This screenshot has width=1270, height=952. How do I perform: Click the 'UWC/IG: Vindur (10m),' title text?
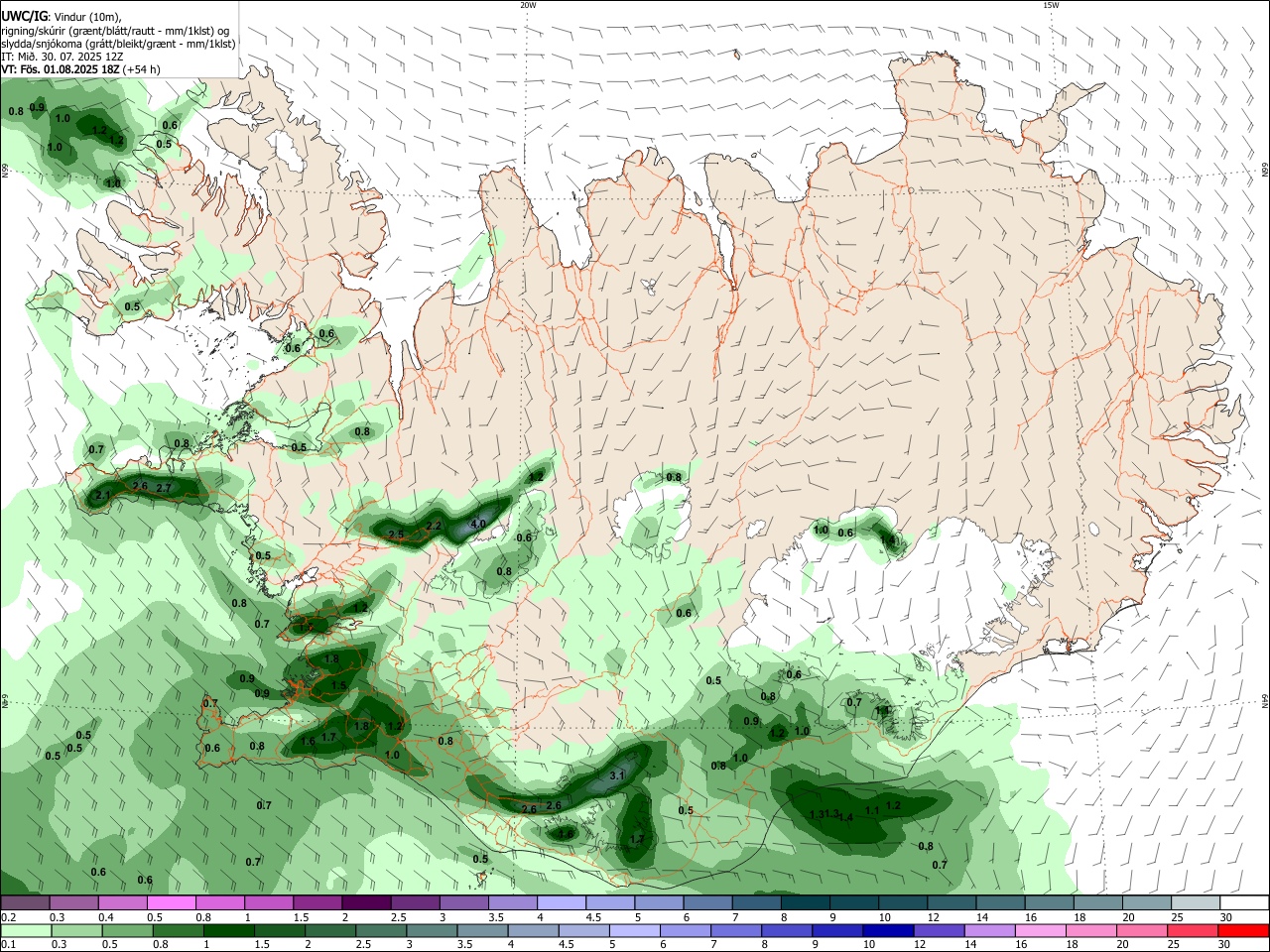click(62, 17)
